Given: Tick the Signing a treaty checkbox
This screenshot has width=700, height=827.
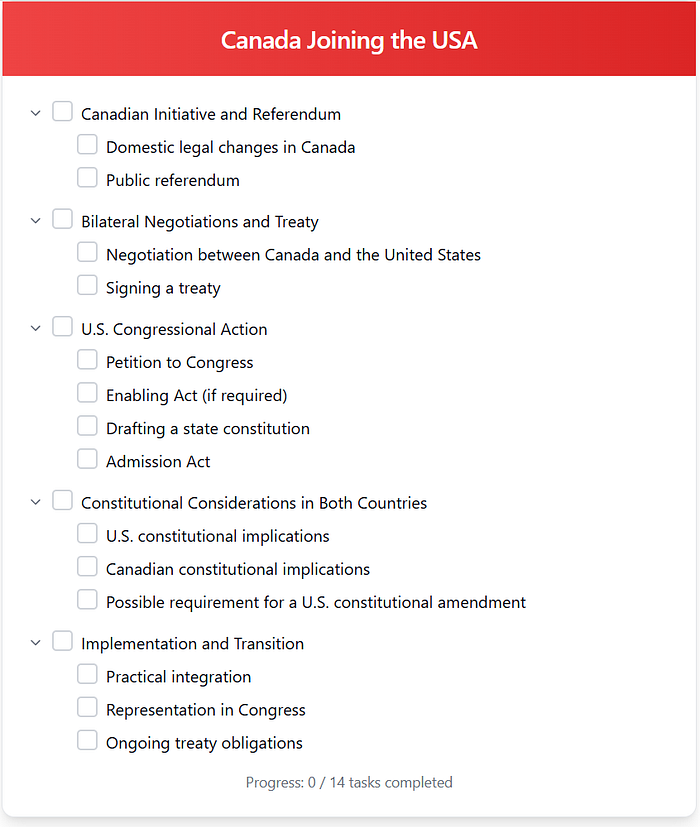Looking at the screenshot, I should click(x=87, y=285).
